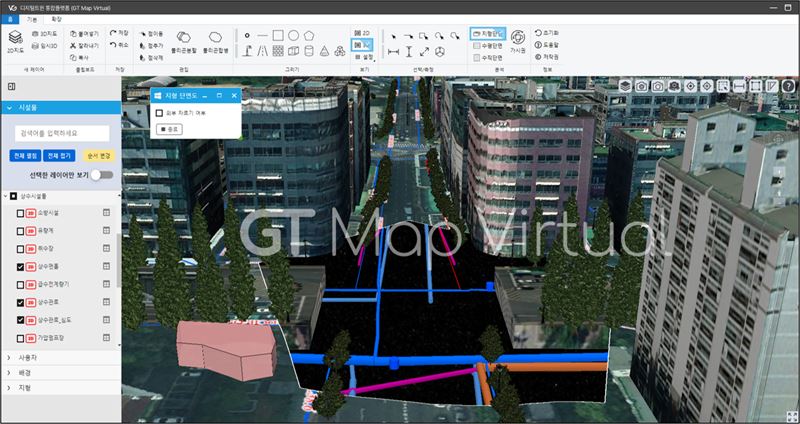Open the 기본 ribbon tab

tap(33, 18)
